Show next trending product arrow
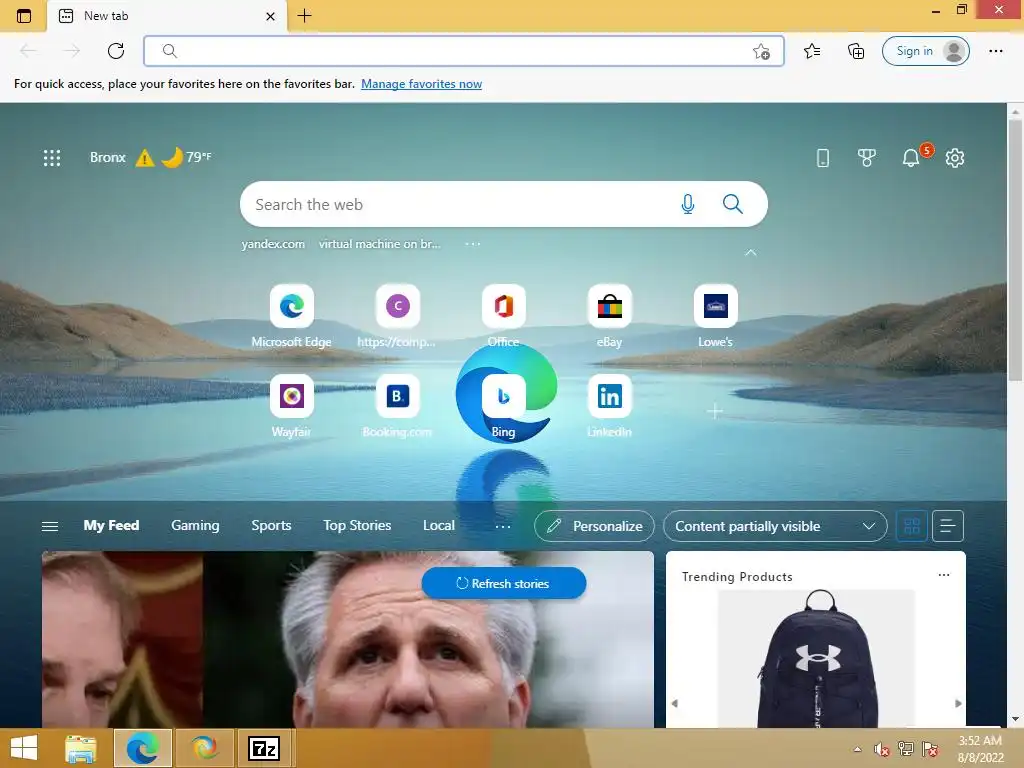Viewport: 1024px width, 768px height. [958, 703]
